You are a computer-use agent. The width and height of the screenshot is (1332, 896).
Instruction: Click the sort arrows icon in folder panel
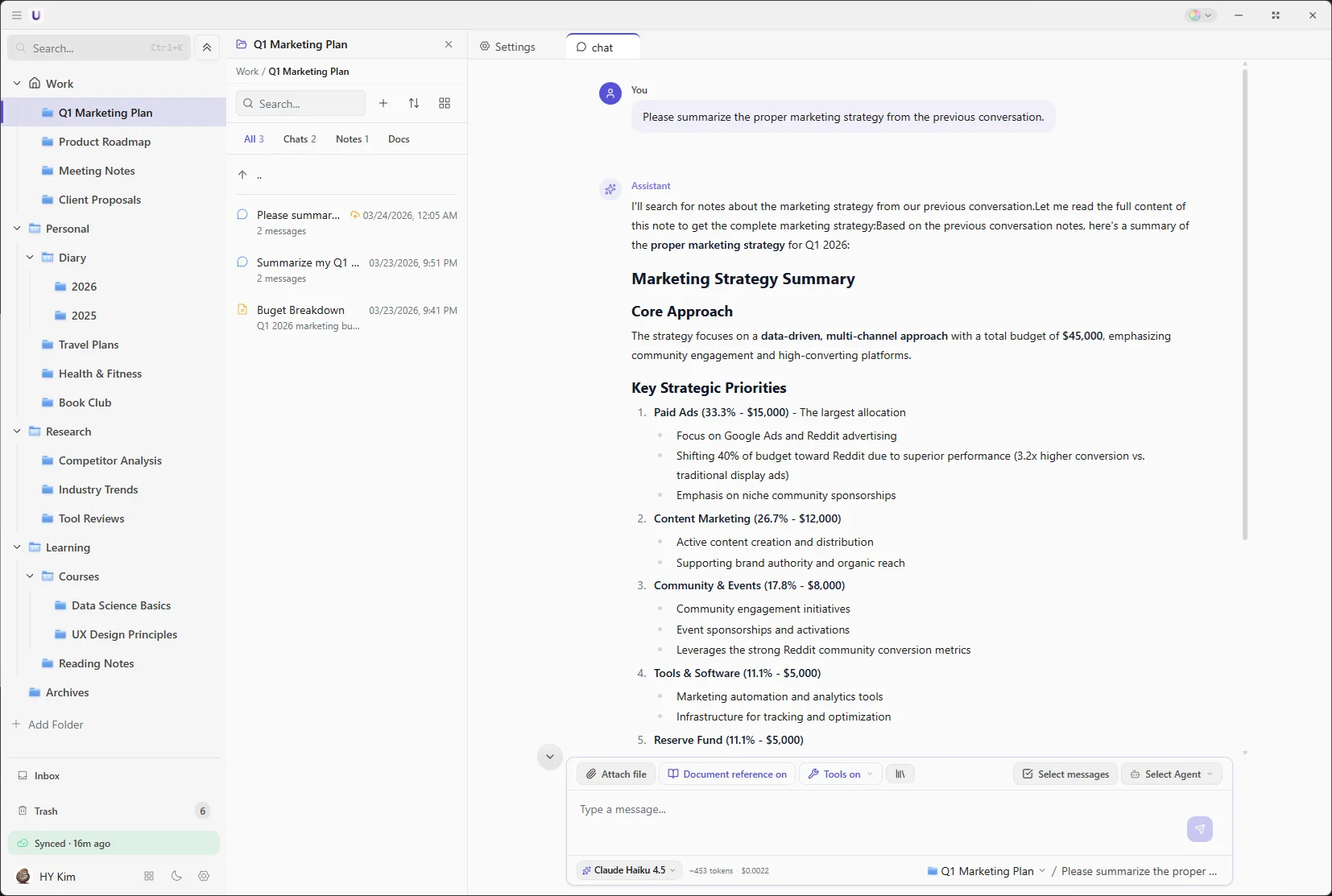[414, 103]
